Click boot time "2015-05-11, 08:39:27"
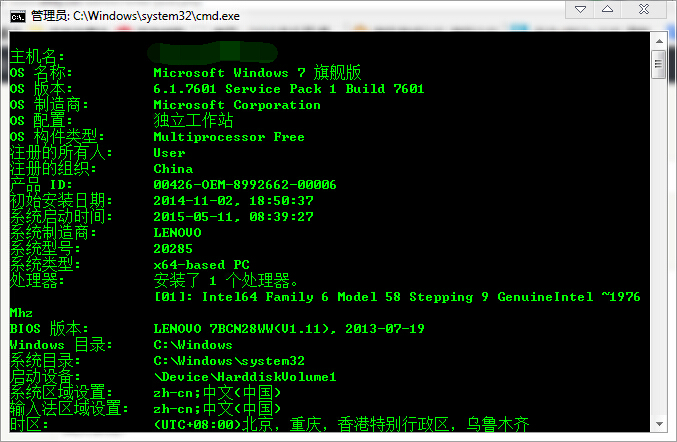 coord(233,217)
